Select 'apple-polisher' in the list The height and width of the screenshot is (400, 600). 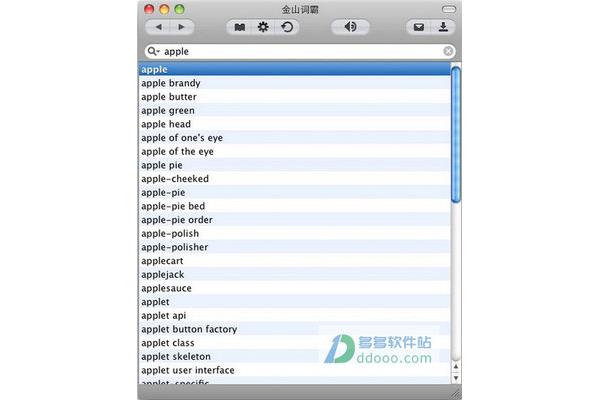point(295,247)
